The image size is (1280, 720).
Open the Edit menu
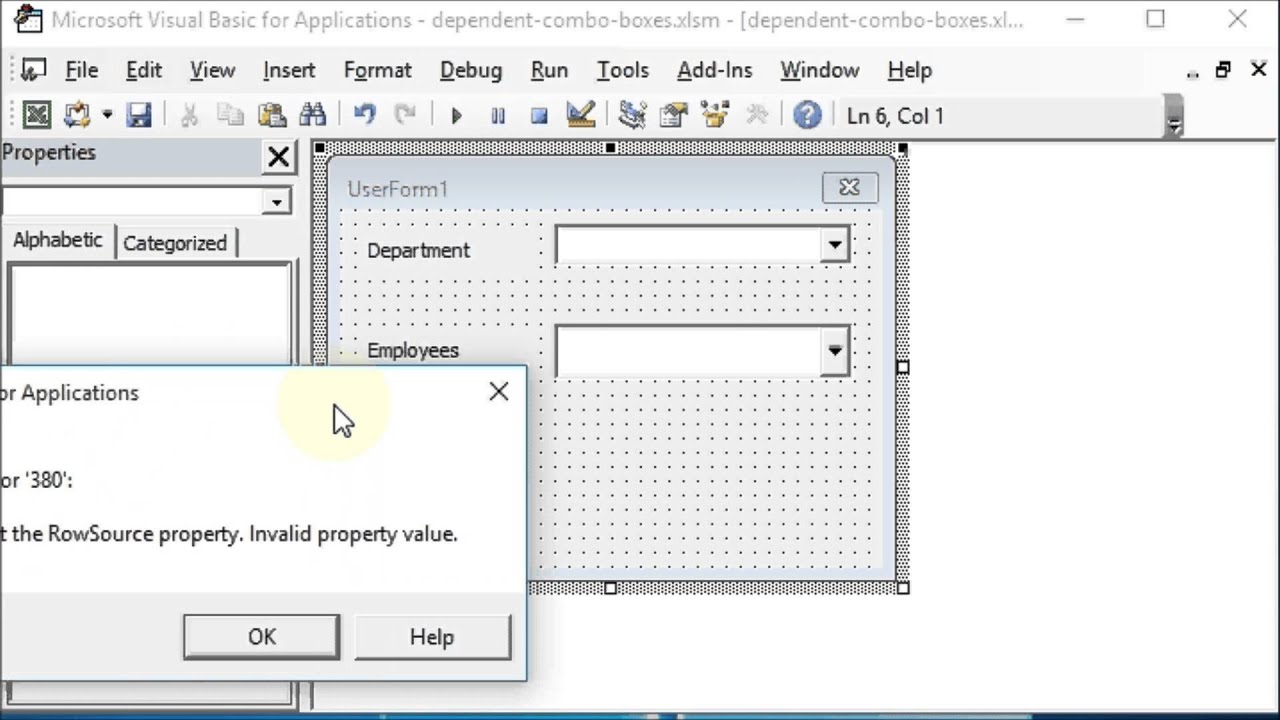pos(144,70)
